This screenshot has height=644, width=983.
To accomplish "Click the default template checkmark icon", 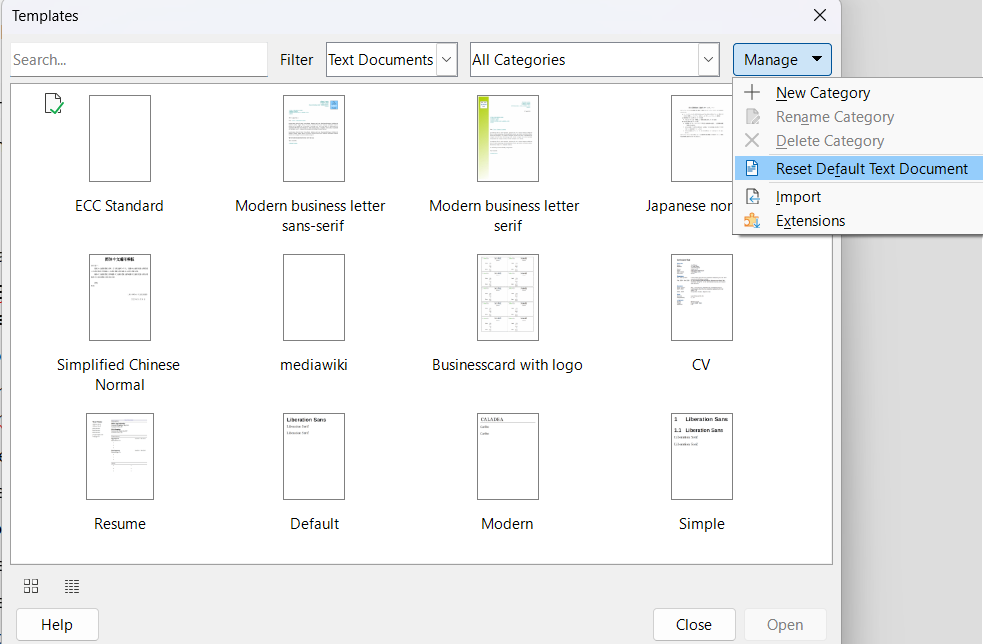I will pos(55,102).
